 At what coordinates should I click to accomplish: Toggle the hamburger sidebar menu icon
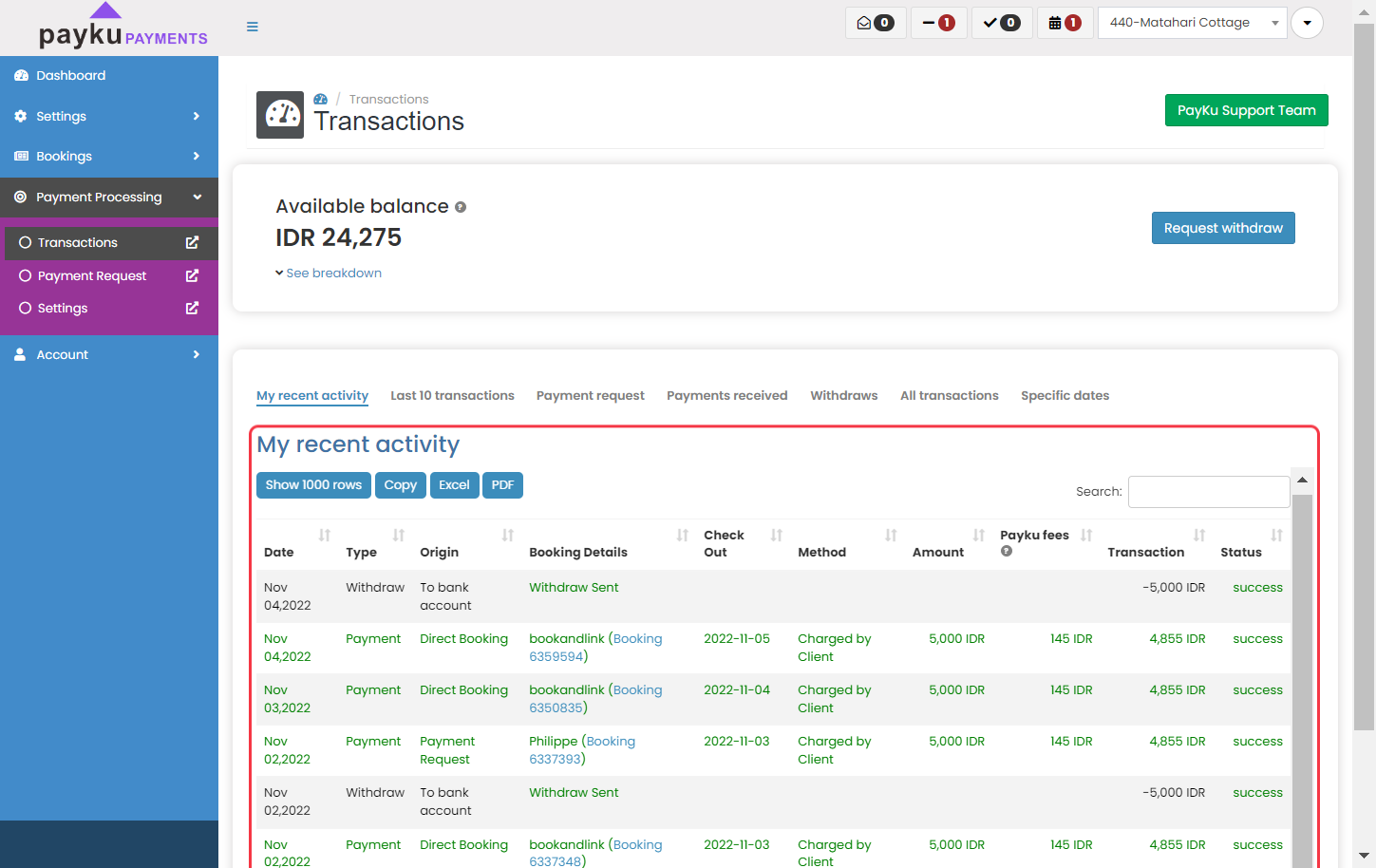tap(253, 27)
